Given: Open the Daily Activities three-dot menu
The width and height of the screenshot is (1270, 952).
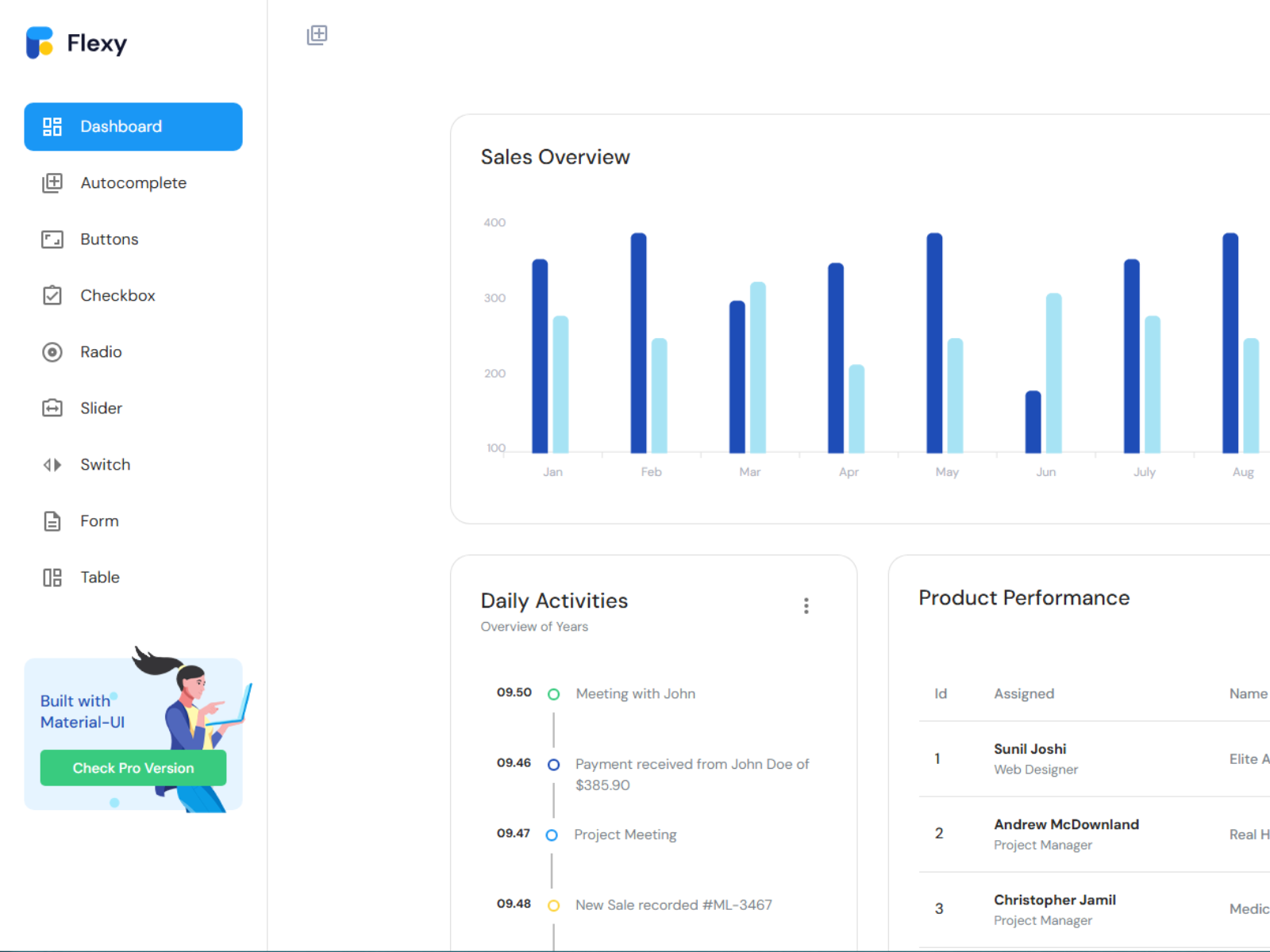Looking at the screenshot, I should [x=806, y=606].
